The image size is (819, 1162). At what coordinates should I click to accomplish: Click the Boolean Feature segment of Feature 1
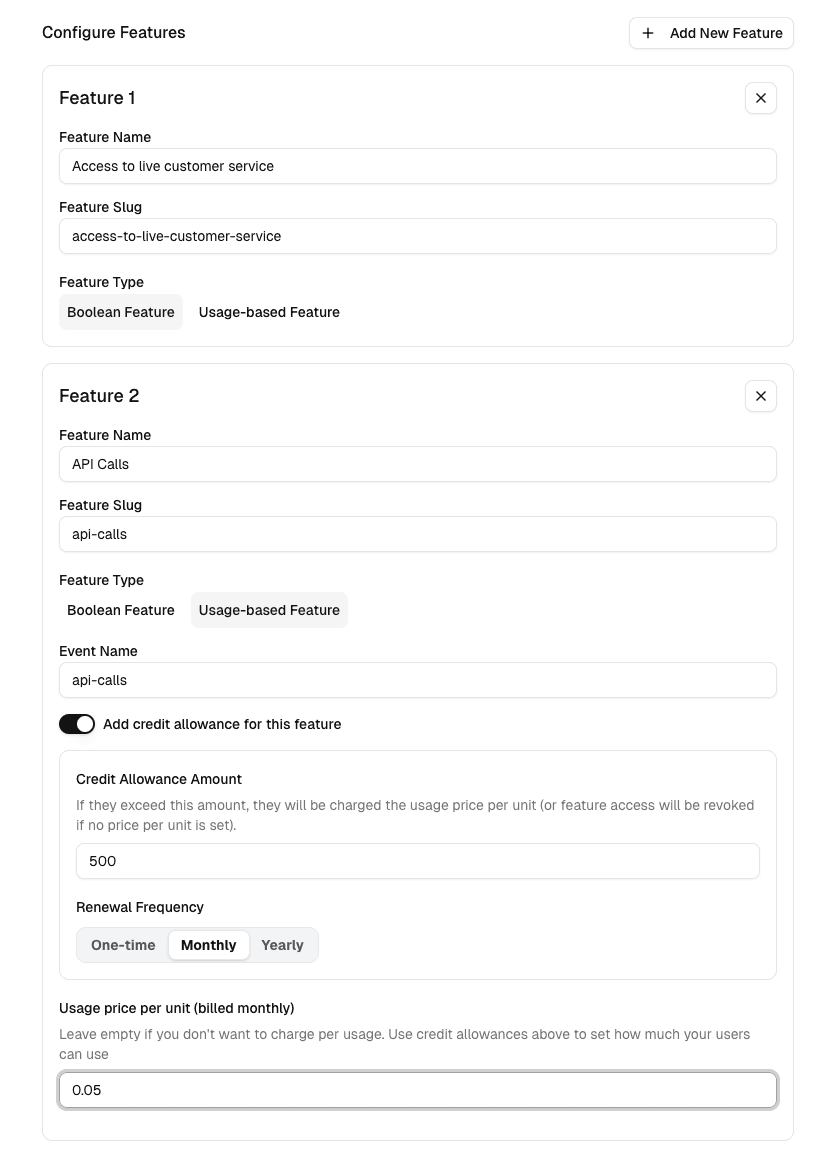coord(120,312)
